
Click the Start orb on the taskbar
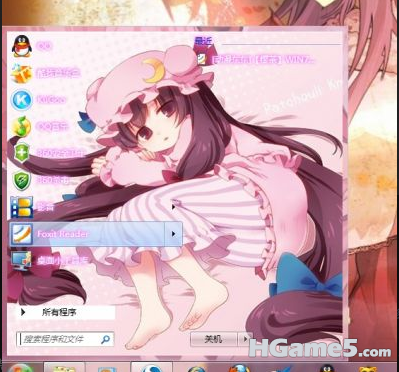click(20, 368)
